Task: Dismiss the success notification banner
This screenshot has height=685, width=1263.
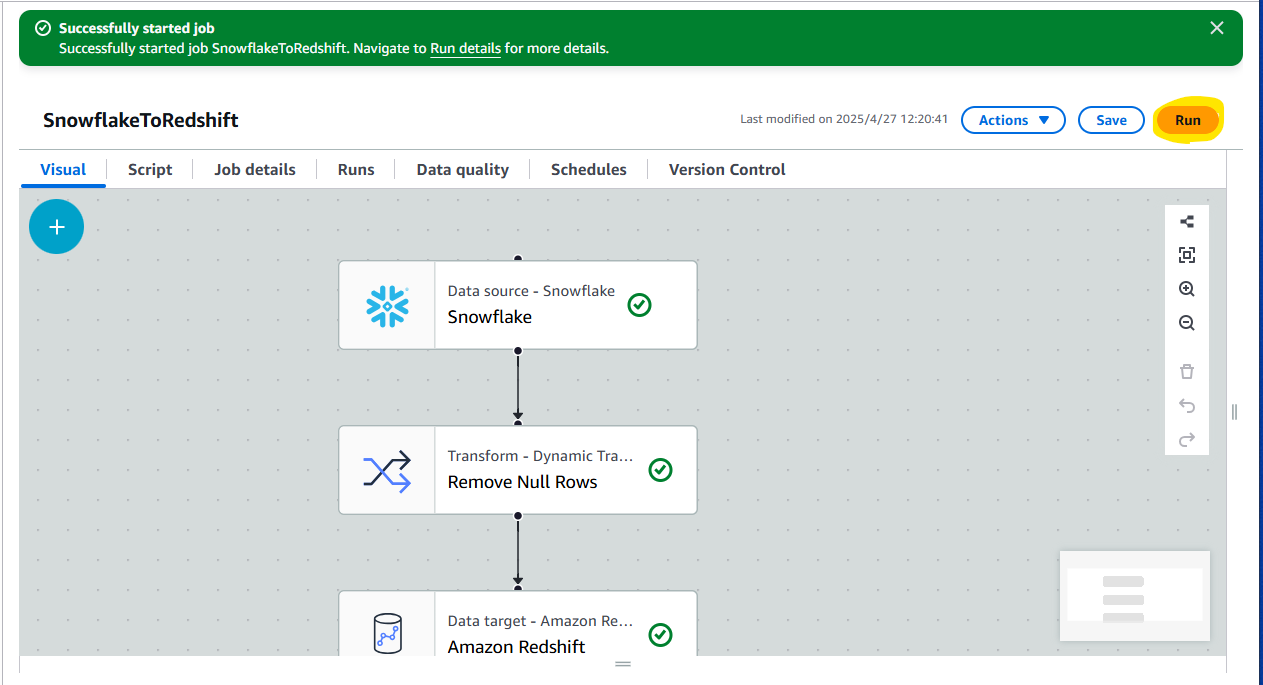Action: point(1217,28)
